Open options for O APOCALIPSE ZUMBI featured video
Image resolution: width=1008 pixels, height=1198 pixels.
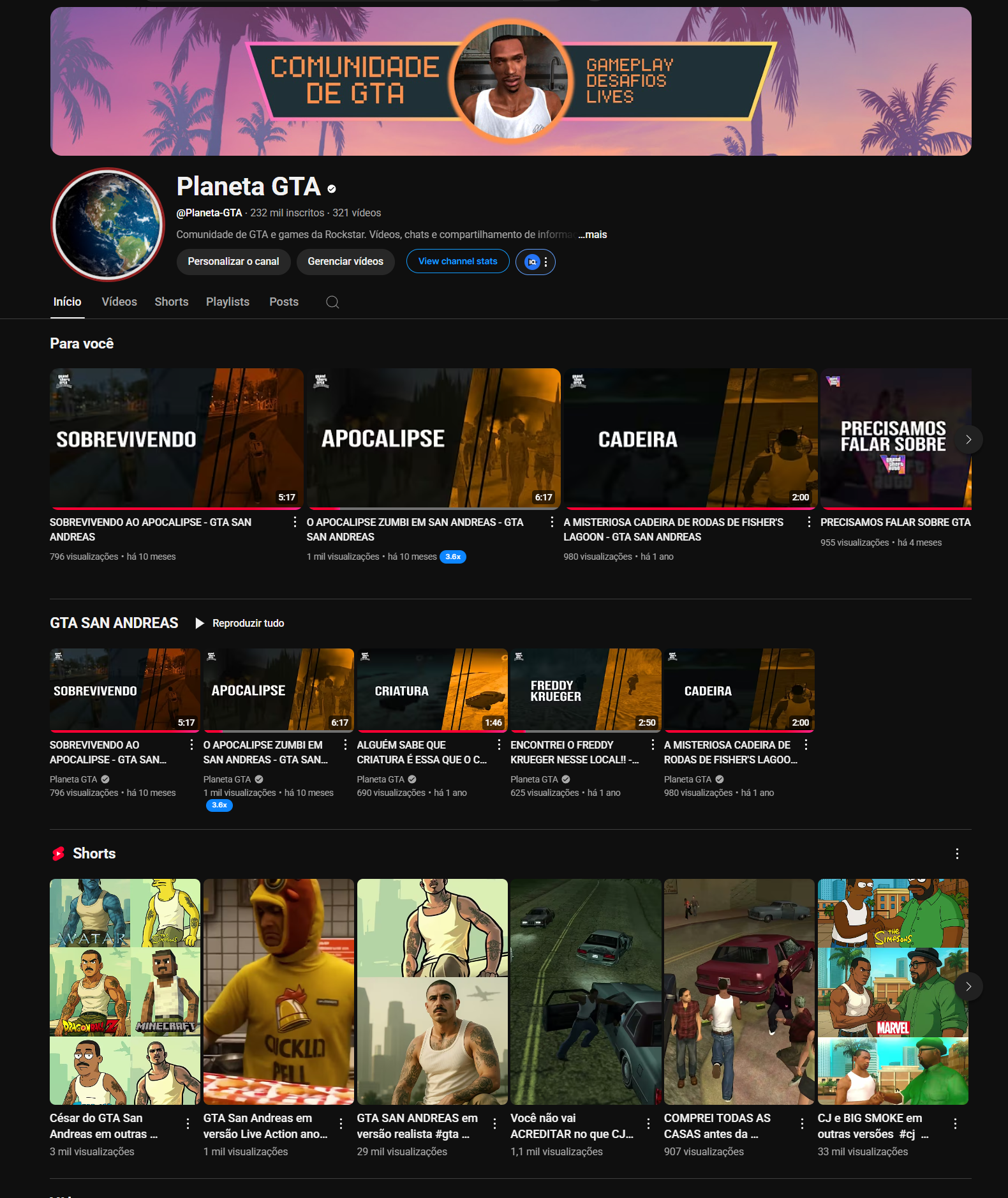[552, 522]
